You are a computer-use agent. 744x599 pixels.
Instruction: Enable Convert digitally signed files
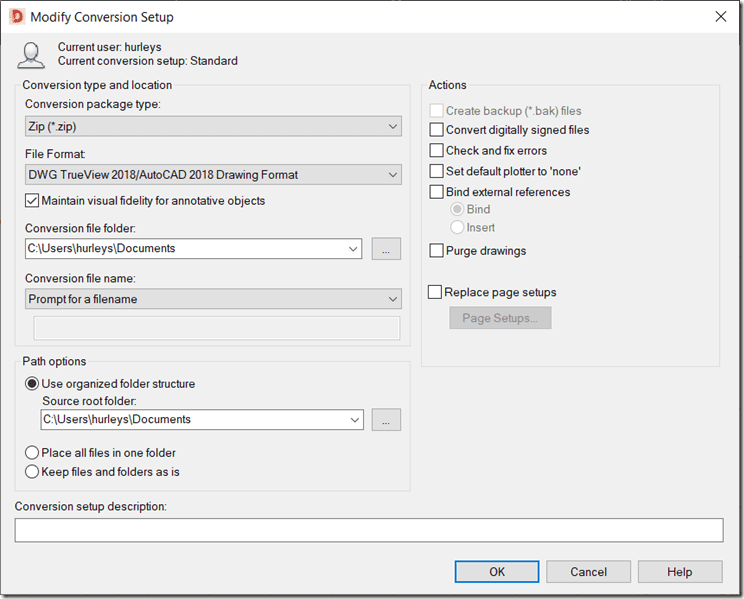(437, 130)
